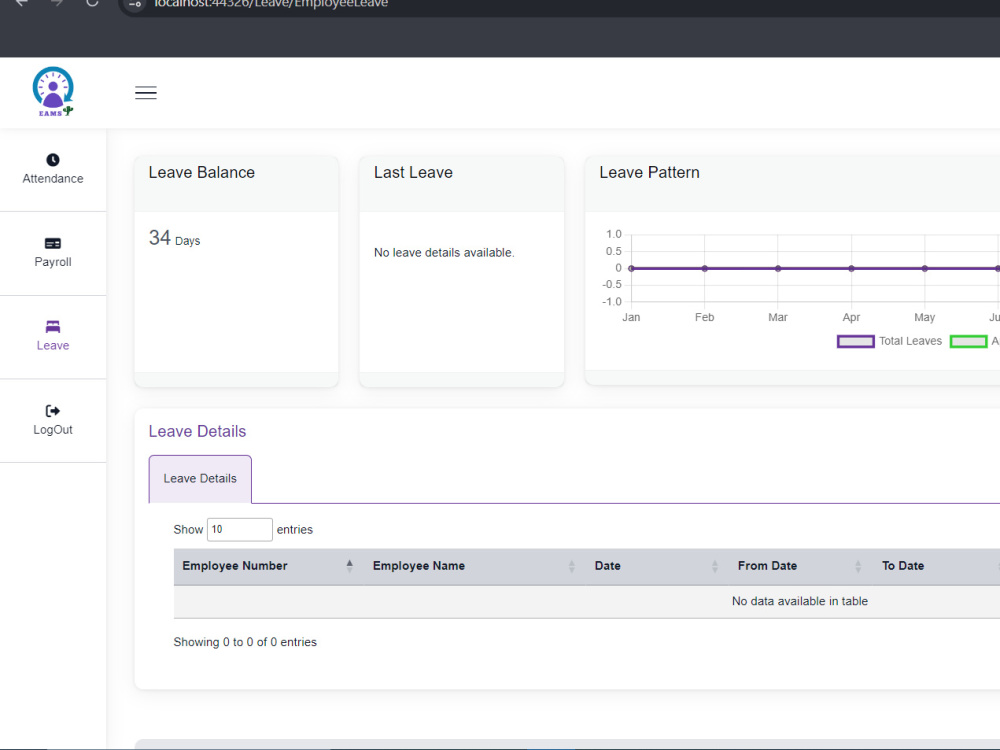Click the Mar data point on chart
The width and height of the screenshot is (1000, 750).
(x=778, y=268)
